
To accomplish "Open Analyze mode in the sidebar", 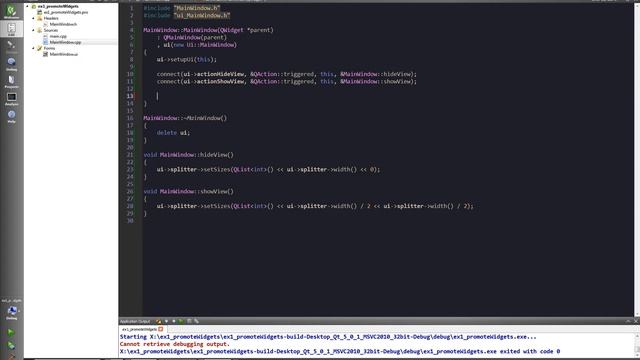I will pyautogui.click(x=11, y=98).
